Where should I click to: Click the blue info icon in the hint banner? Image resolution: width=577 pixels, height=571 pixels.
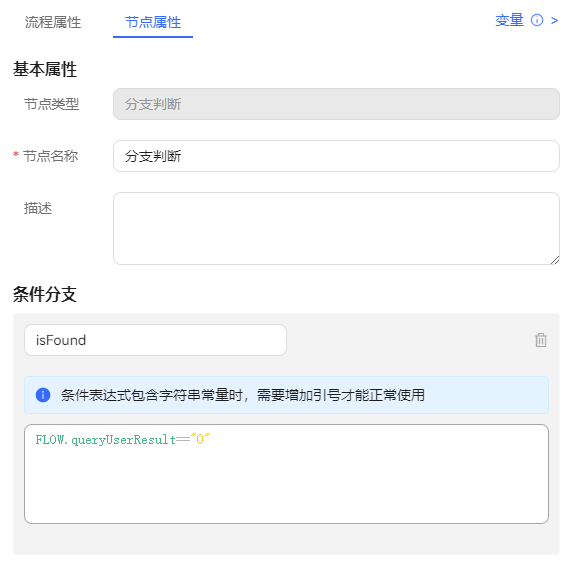43,395
